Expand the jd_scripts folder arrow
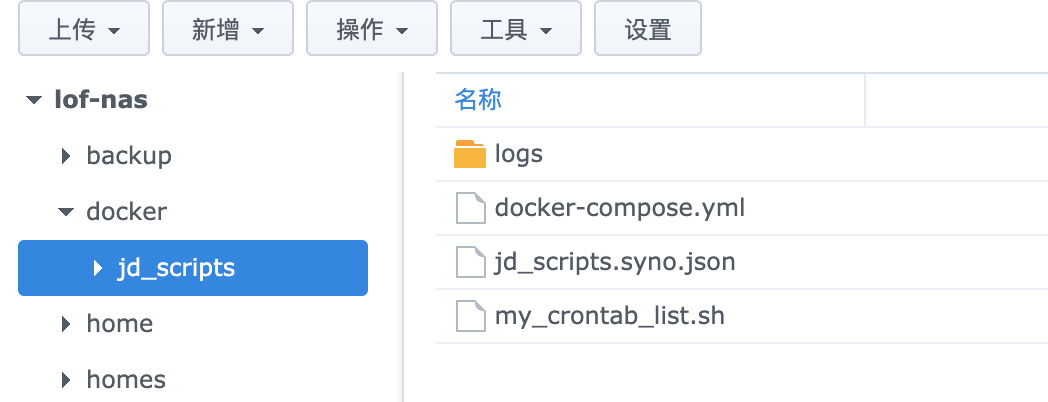The image size is (1048, 402). coord(98,268)
